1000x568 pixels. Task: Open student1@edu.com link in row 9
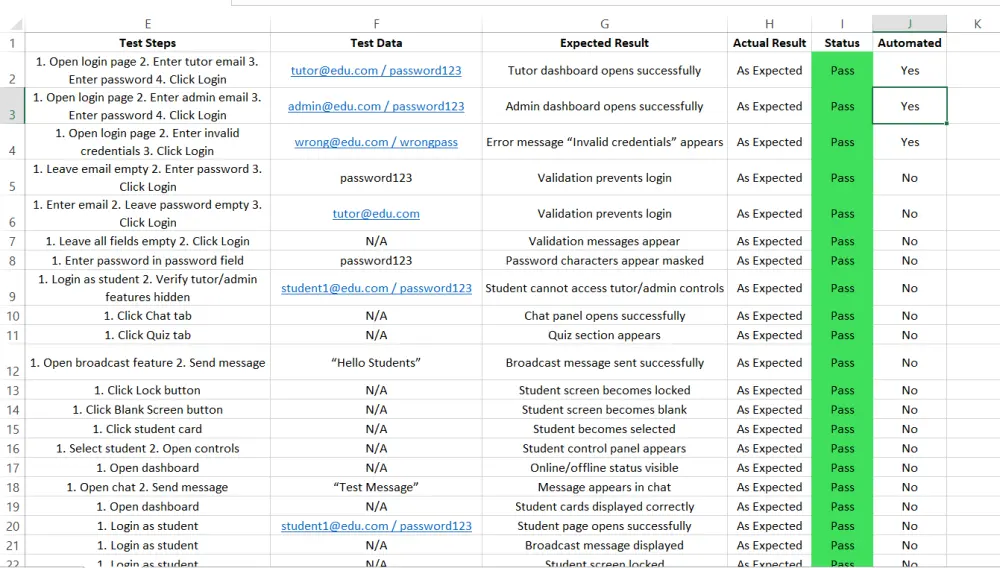376,288
